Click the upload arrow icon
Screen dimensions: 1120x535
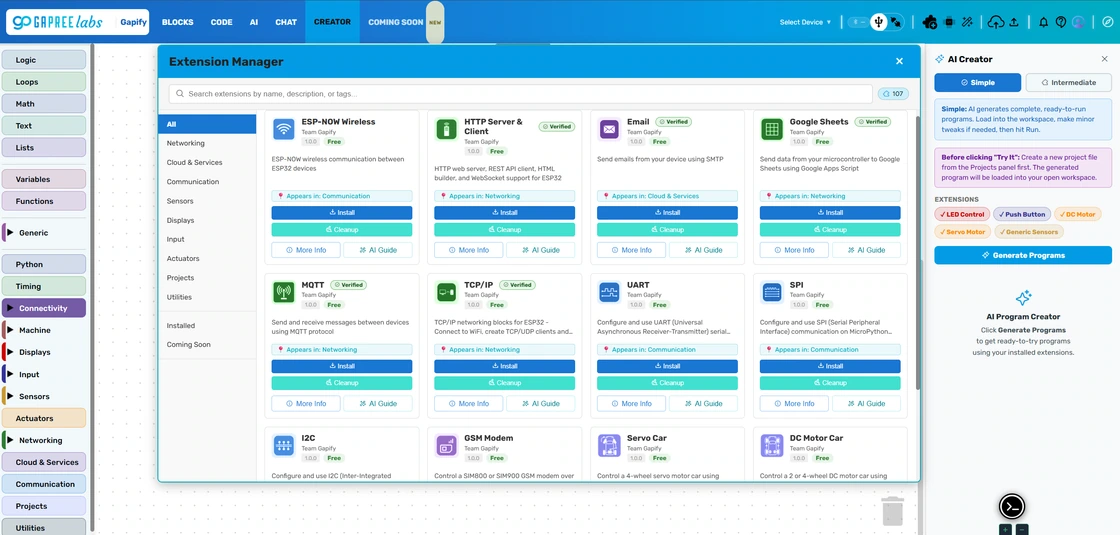(1014, 22)
